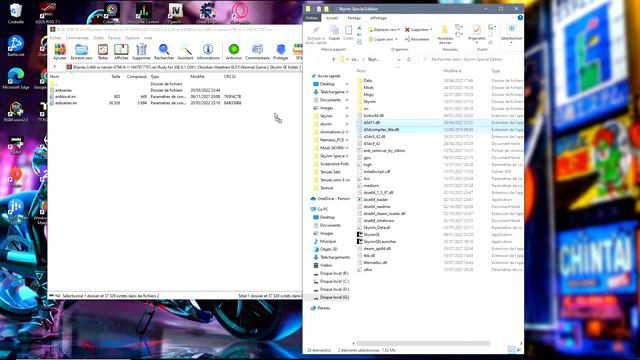640x360 pixels.
Task: Open the WinRAR archive path dropdown field
Action: [x=184, y=67]
